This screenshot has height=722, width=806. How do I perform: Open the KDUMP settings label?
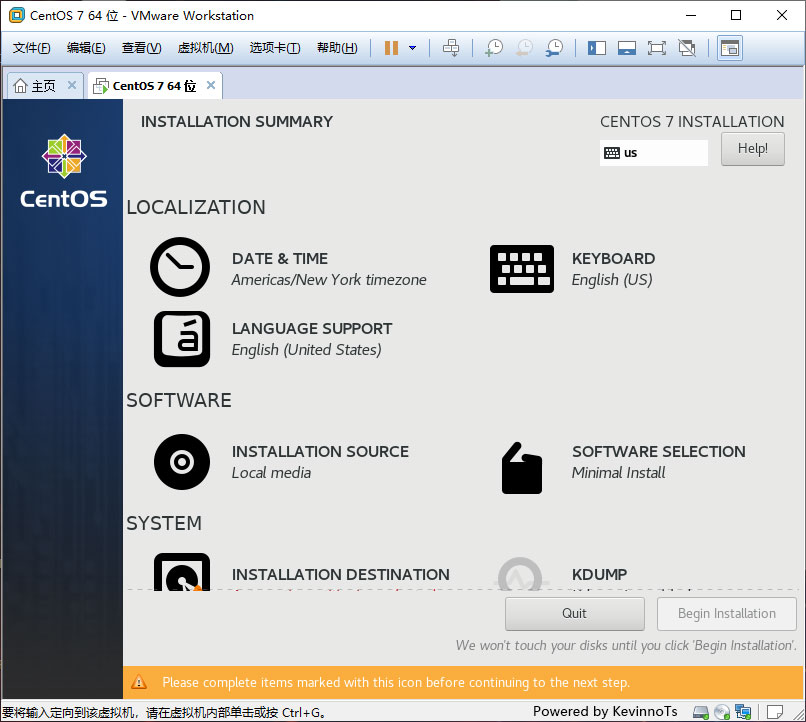(599, 575)
